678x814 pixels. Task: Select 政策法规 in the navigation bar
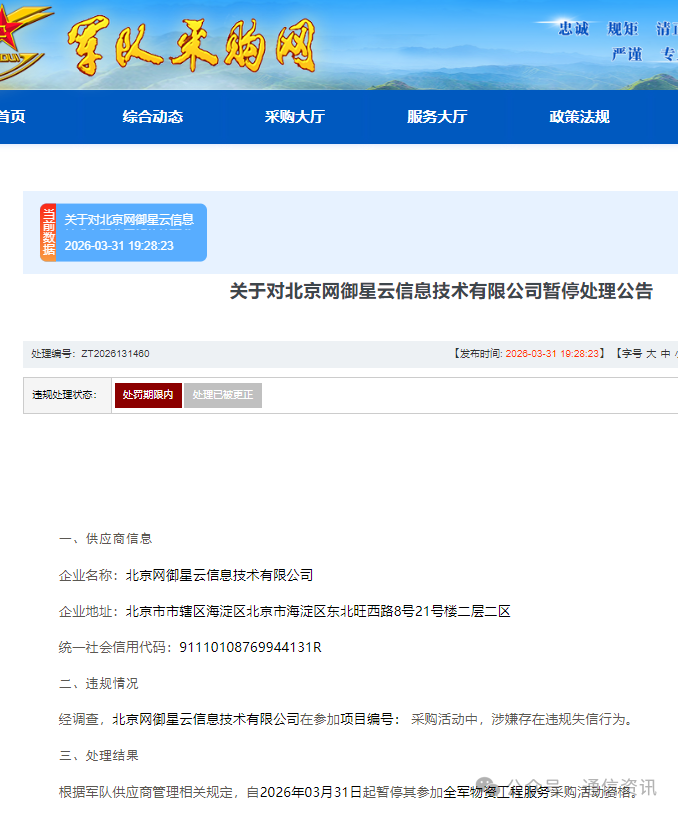click(579, 117)
